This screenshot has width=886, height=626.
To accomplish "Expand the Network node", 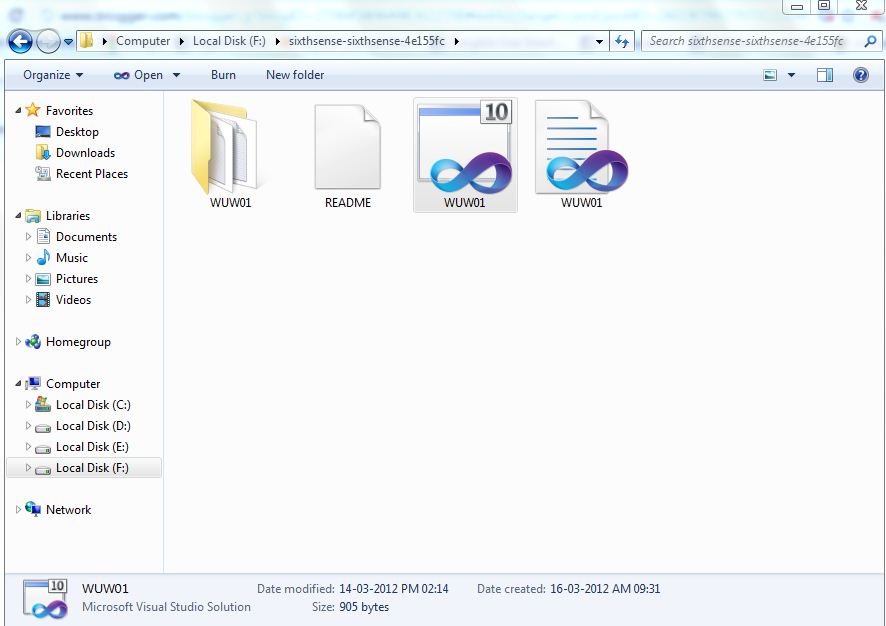I will click(x=18, y=509).
